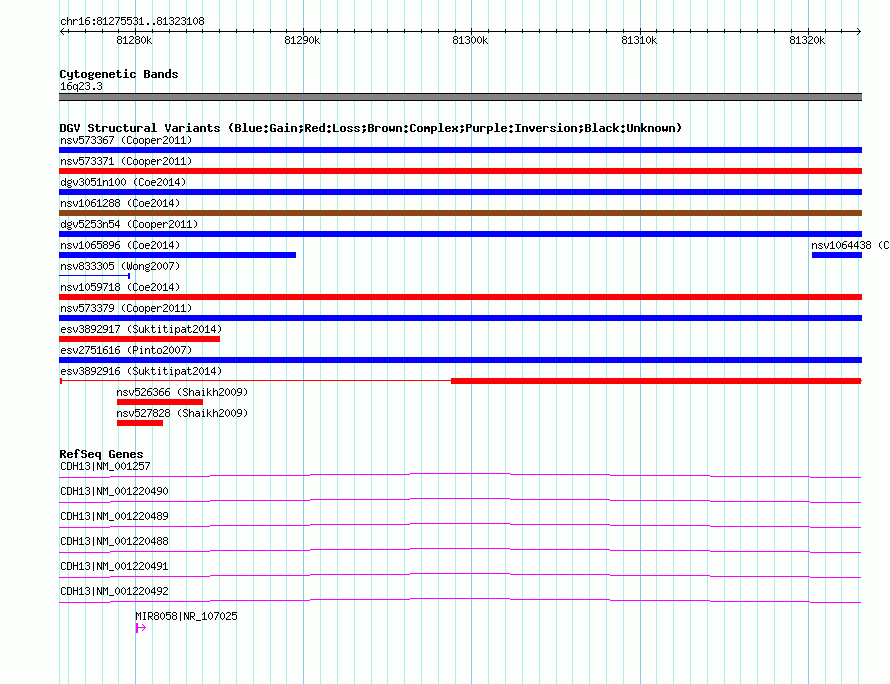Screen dimensions: 890x684
Task: Click the thin nsv833305 (Wong2007) blue line
Action: click(x=95, y=276)
